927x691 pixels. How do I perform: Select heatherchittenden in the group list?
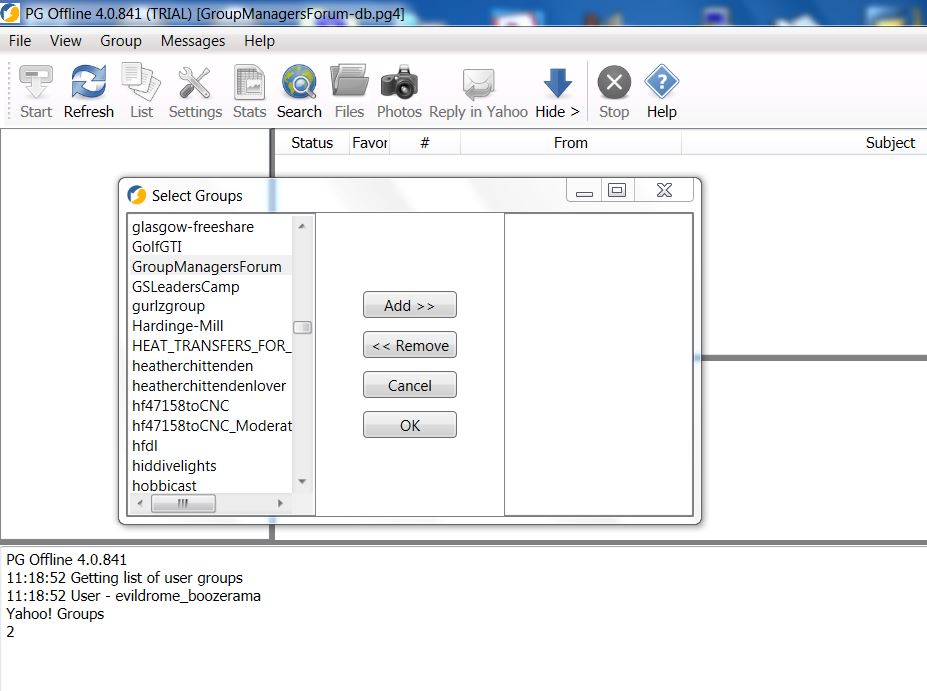[210, 366]
